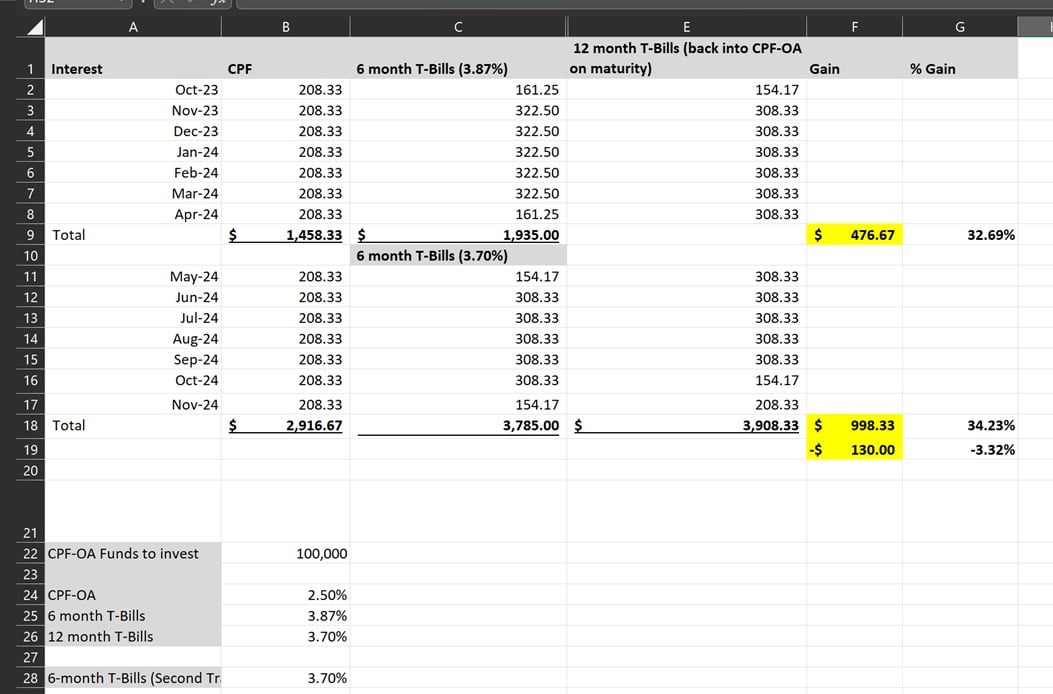Click '6 month T-Bills' label in row 25
1053x694 pixels.
coord(133,616)
